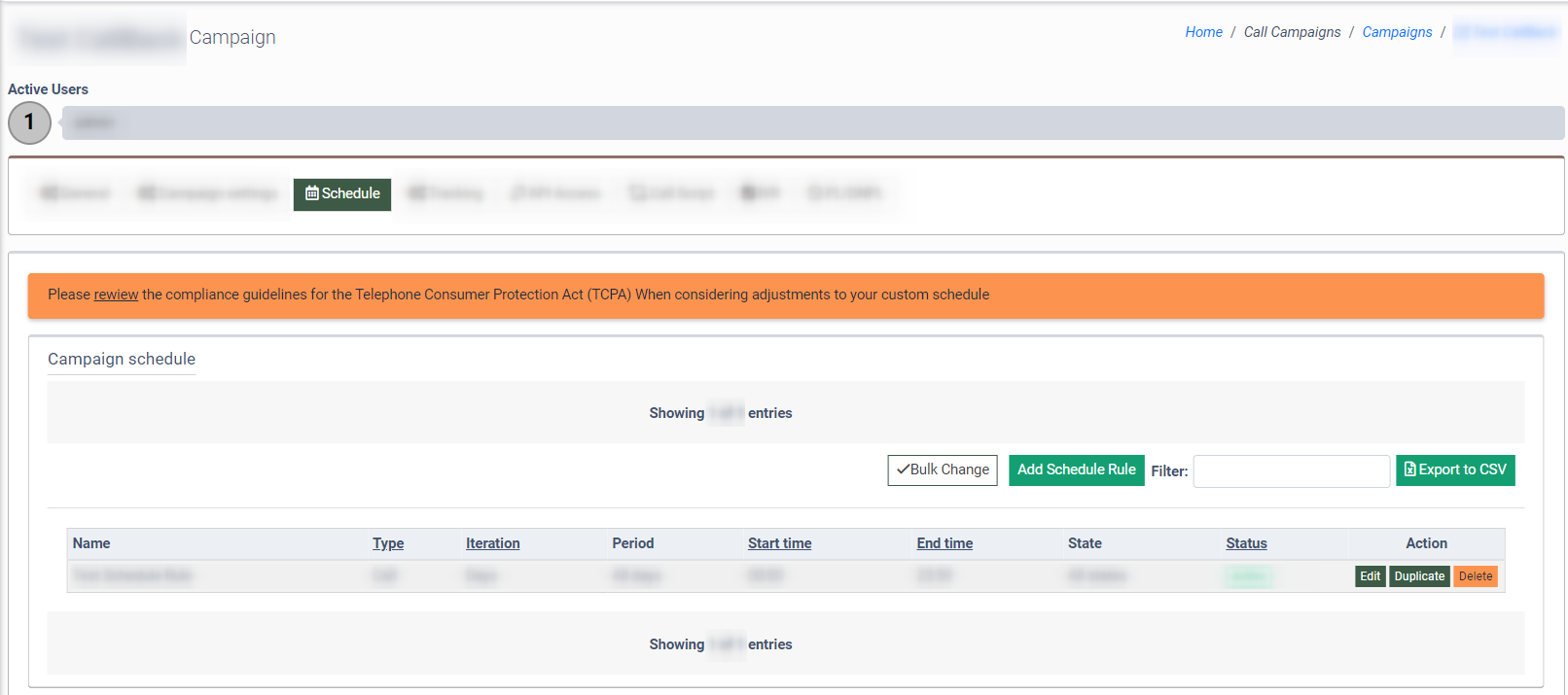This screenshot has height=695, width=1568.
Task: Follow the 'rewiew' link in TCPA notice
Action: tap(116, 295)
